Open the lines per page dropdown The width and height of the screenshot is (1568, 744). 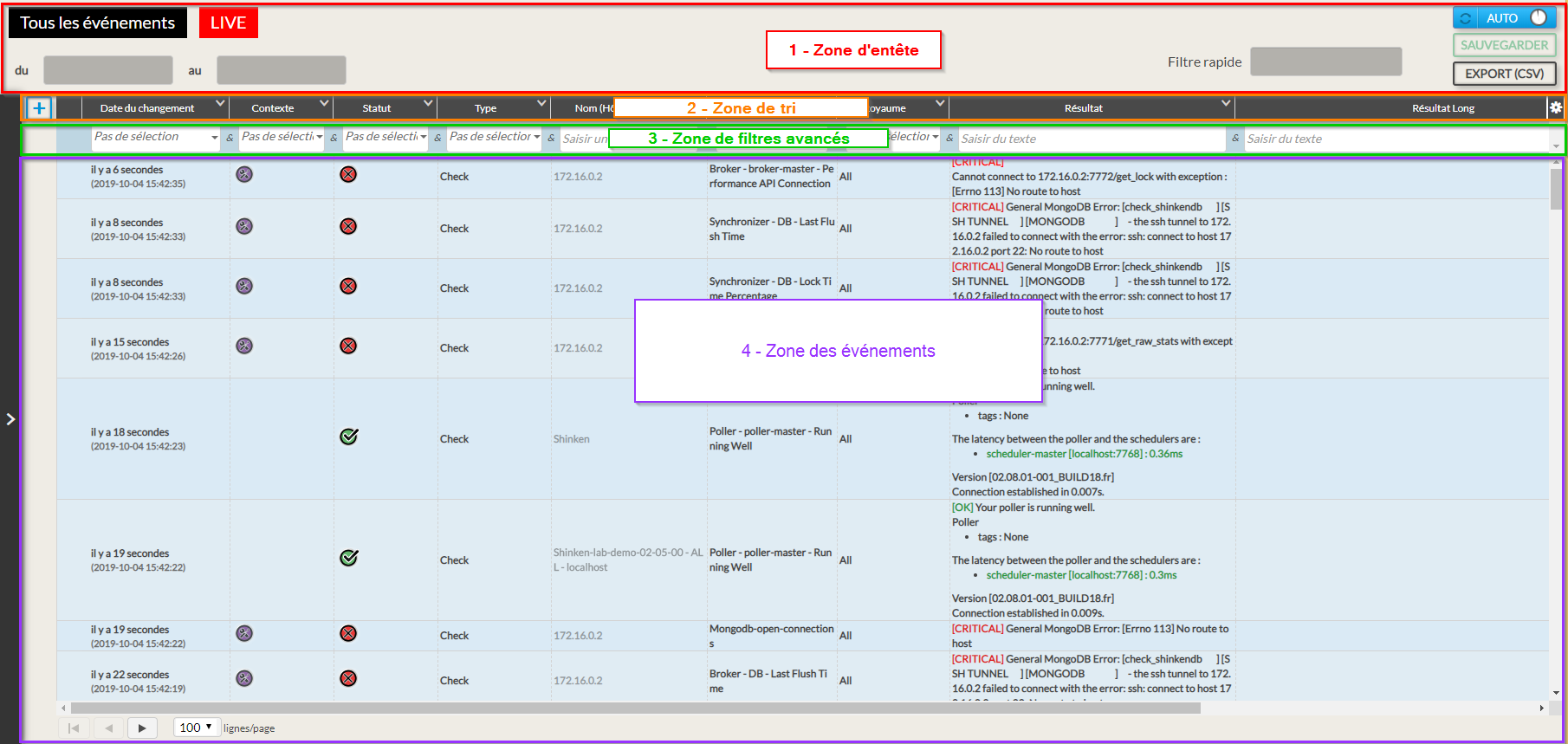click(x=196, y=728)
